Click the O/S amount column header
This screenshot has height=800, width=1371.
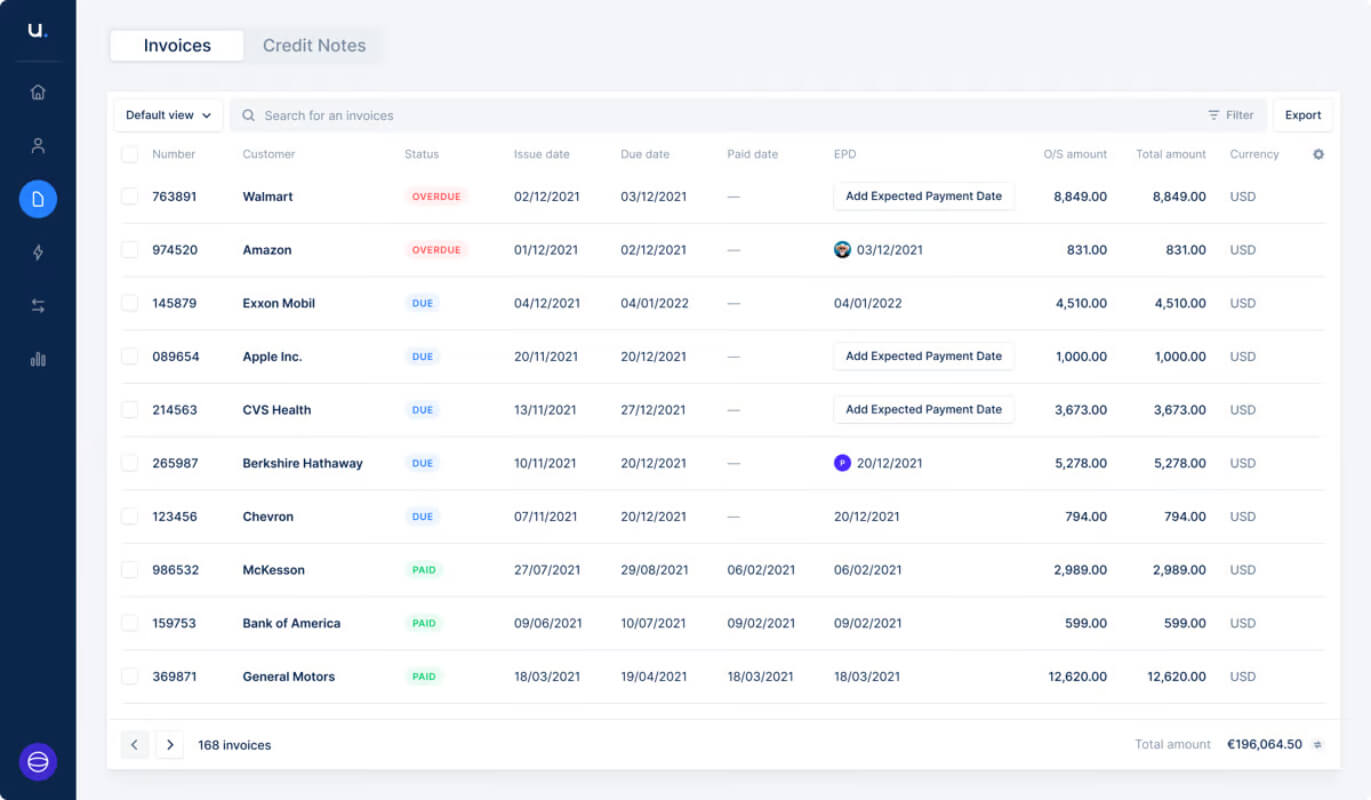tap(1075, 154)
